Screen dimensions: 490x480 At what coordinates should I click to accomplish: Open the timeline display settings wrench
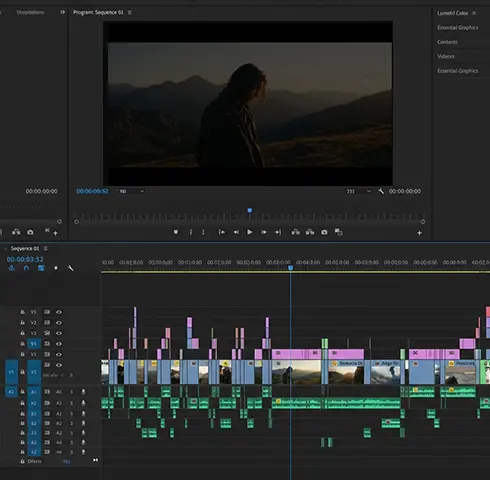coord(70,268)
